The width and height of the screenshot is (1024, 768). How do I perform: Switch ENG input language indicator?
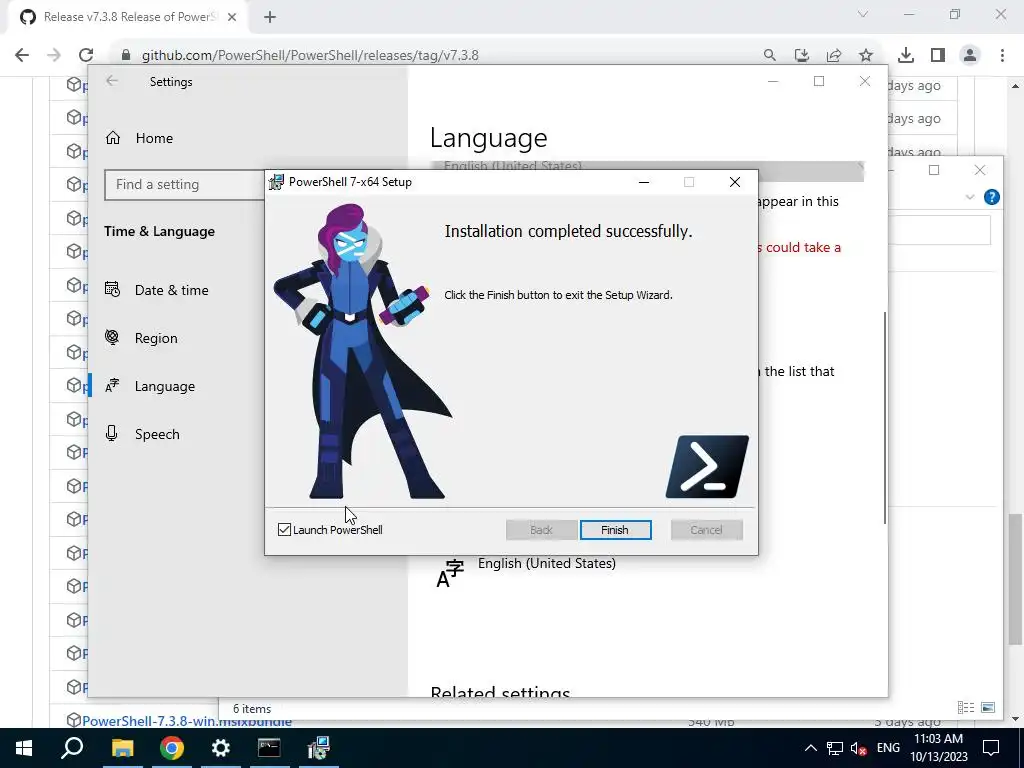(888, 748)
